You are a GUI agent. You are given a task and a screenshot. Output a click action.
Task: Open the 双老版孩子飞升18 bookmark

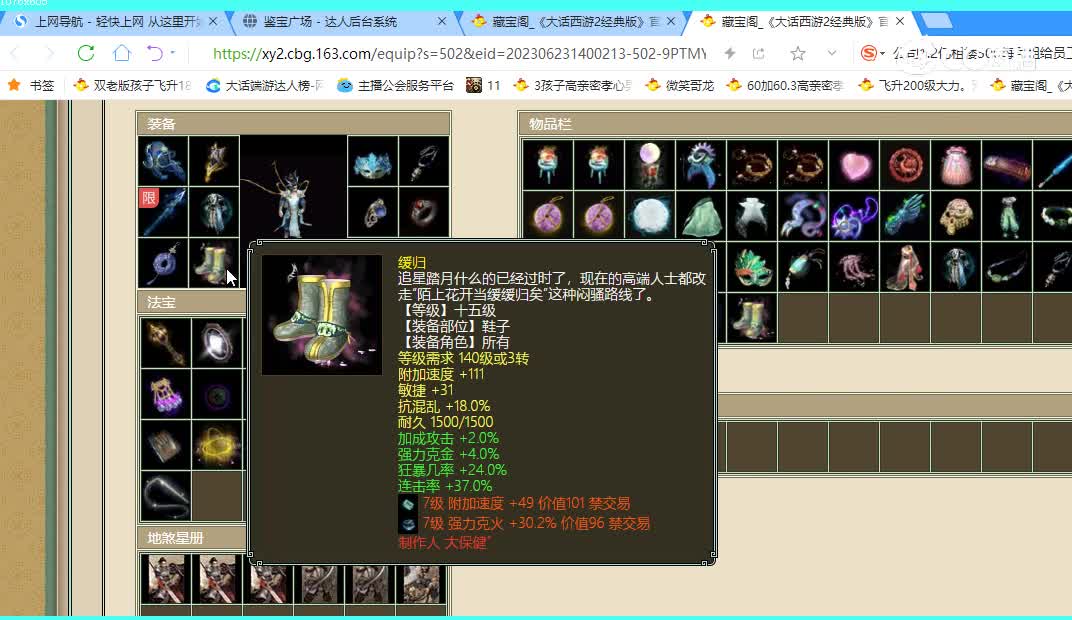[x=133, y=85]
